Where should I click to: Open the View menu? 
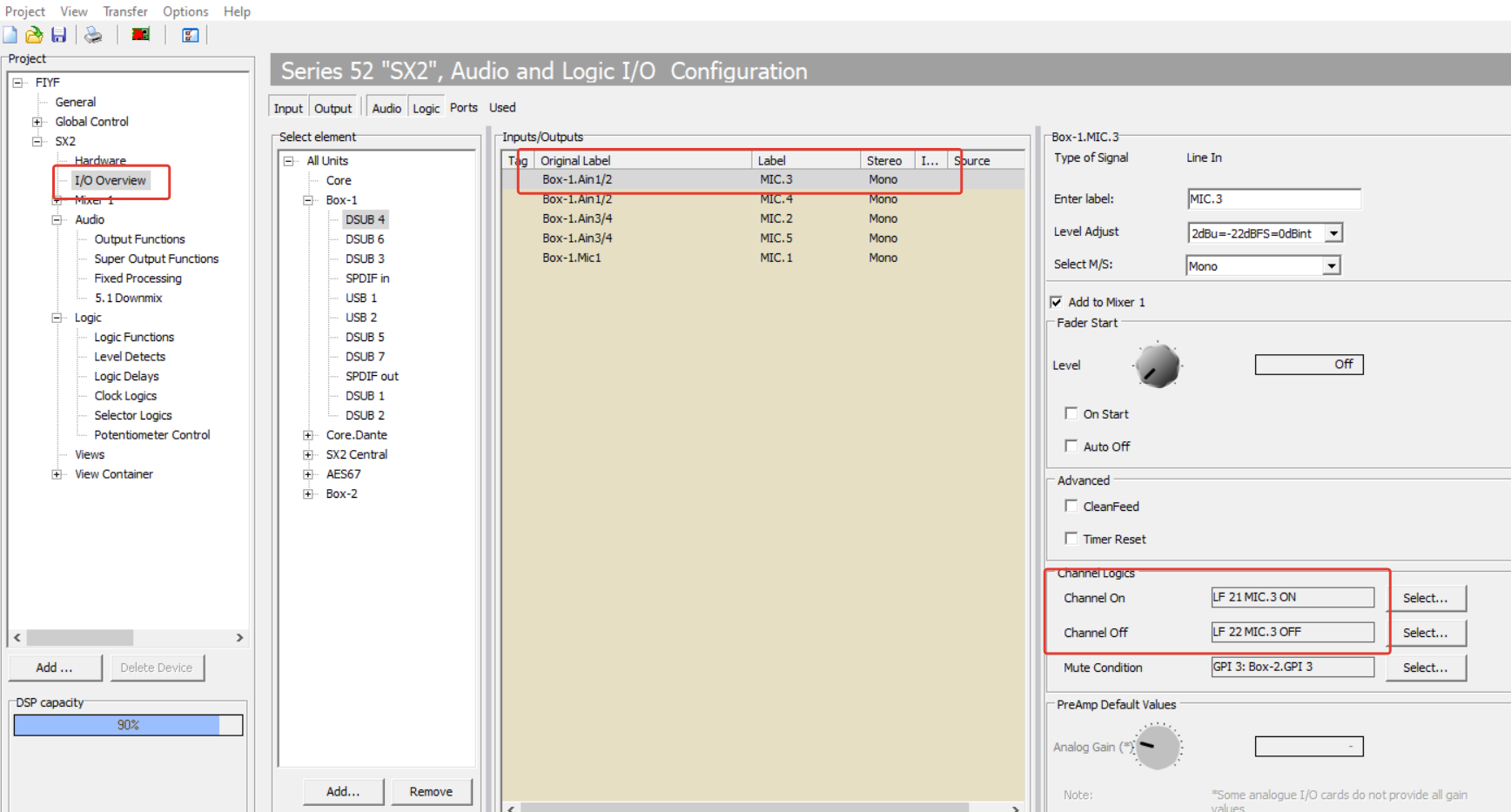point(74,11)
